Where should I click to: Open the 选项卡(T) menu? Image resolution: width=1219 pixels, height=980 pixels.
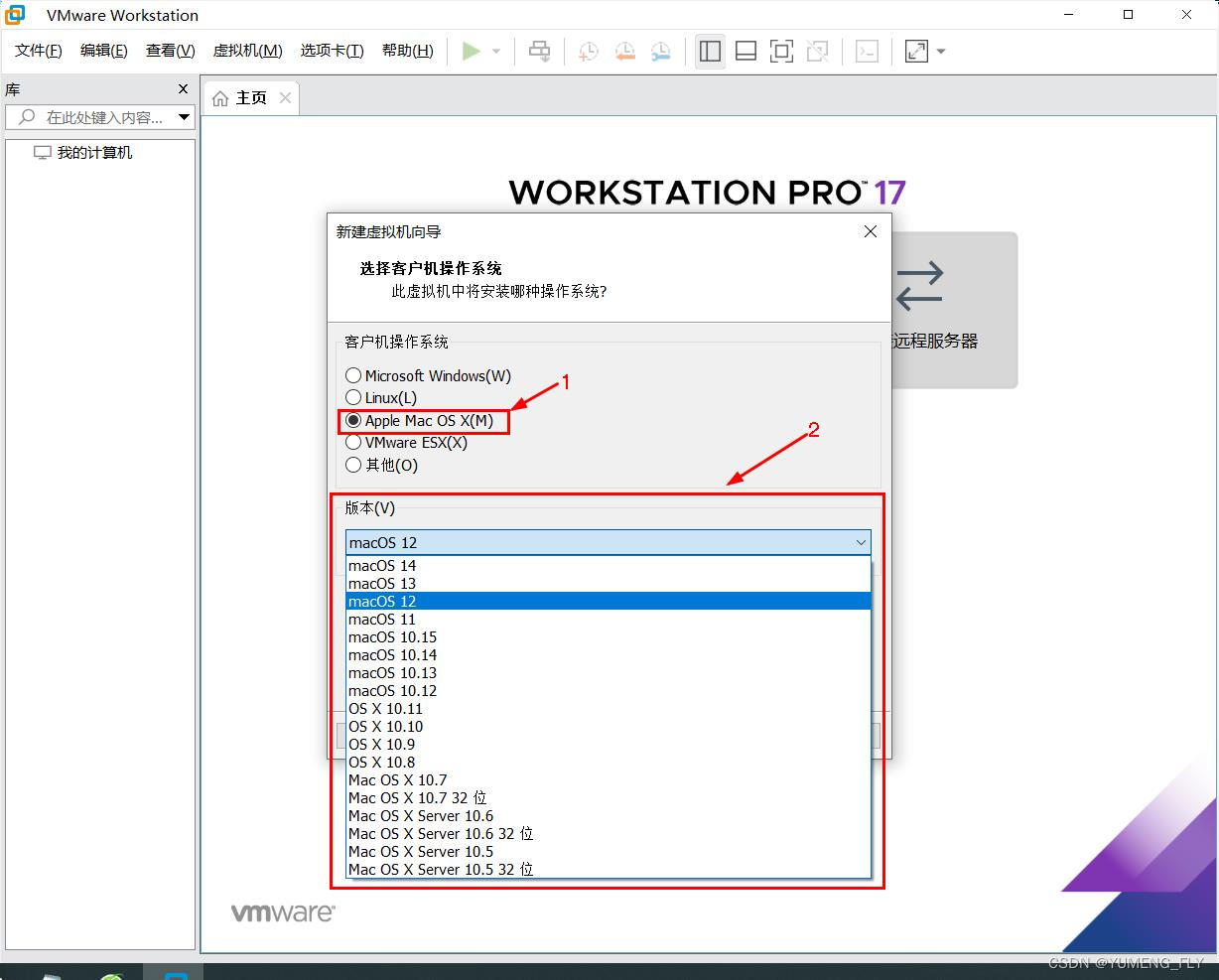[332, 51]
